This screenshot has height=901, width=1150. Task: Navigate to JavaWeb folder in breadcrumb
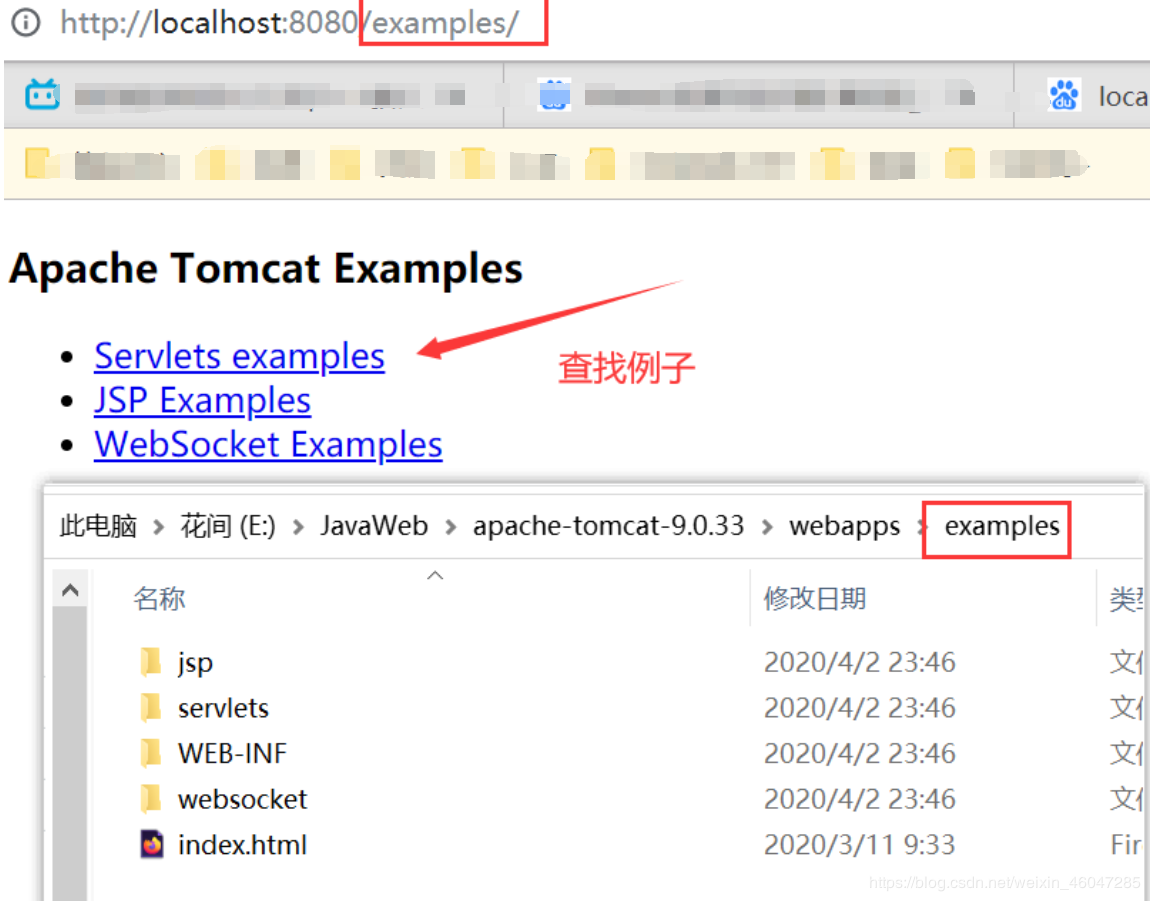point(374,526)
